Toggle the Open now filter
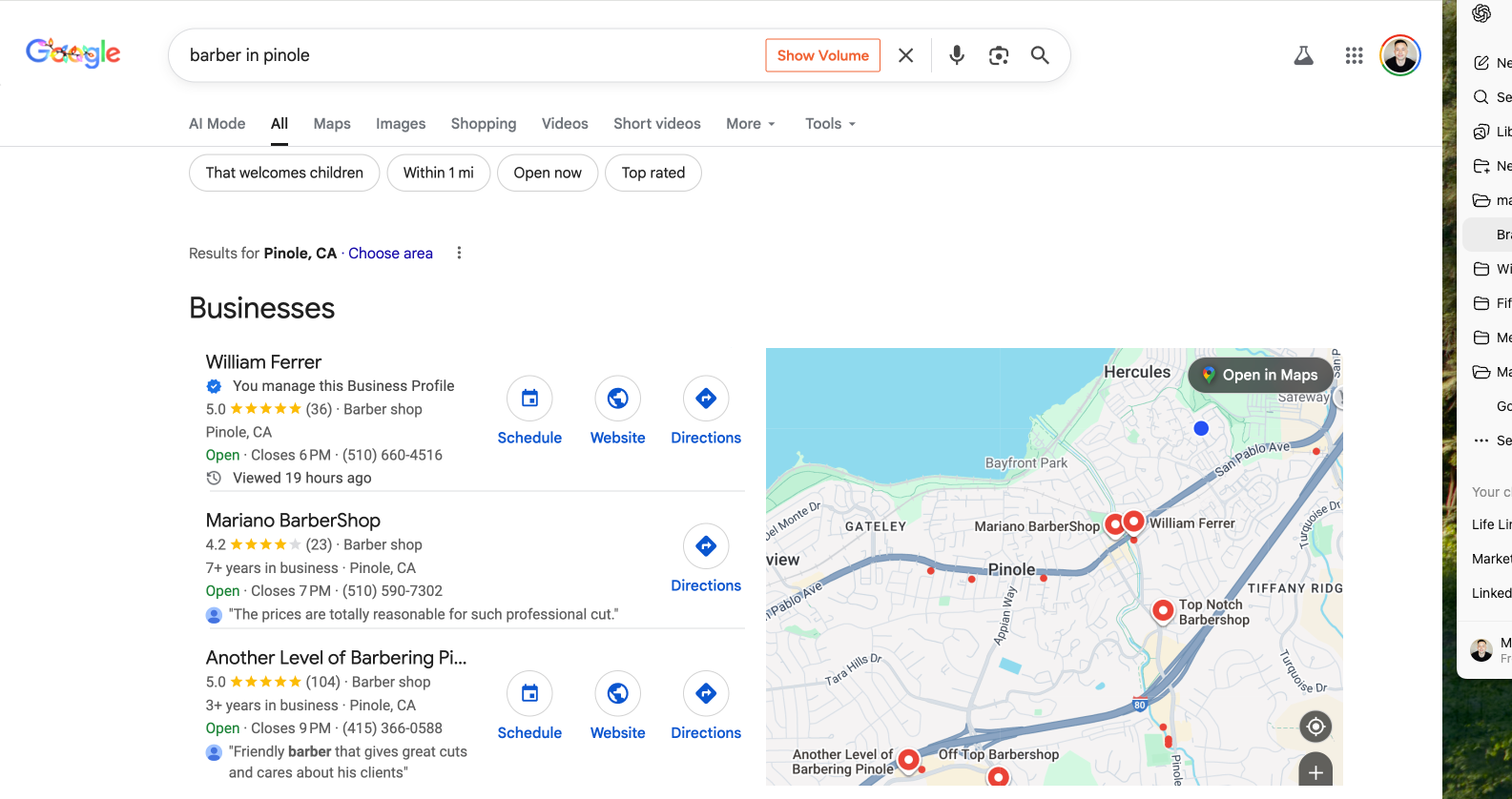 (x=547, y=173)
